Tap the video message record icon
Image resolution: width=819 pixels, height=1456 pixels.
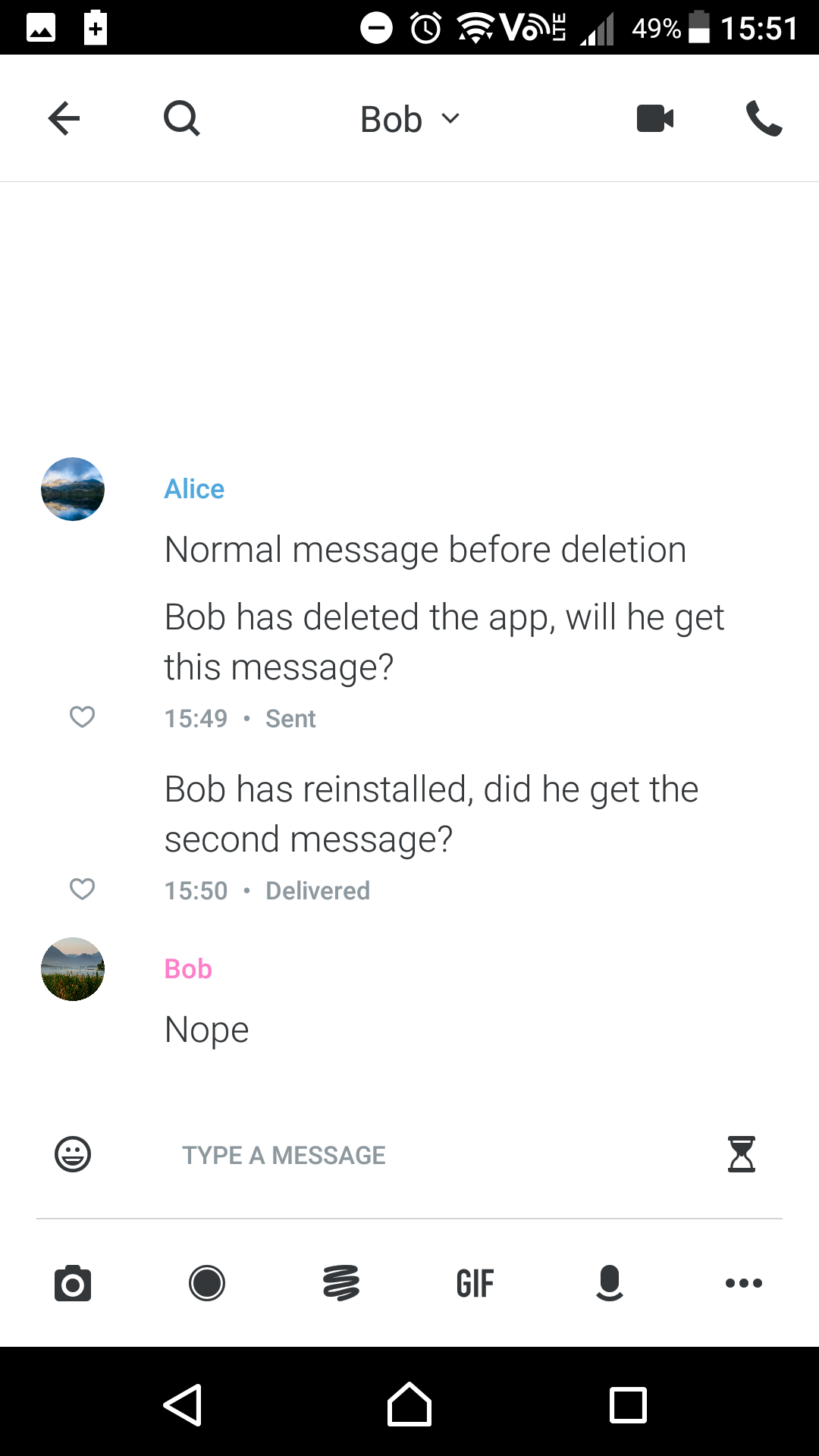coord(207,1283)
